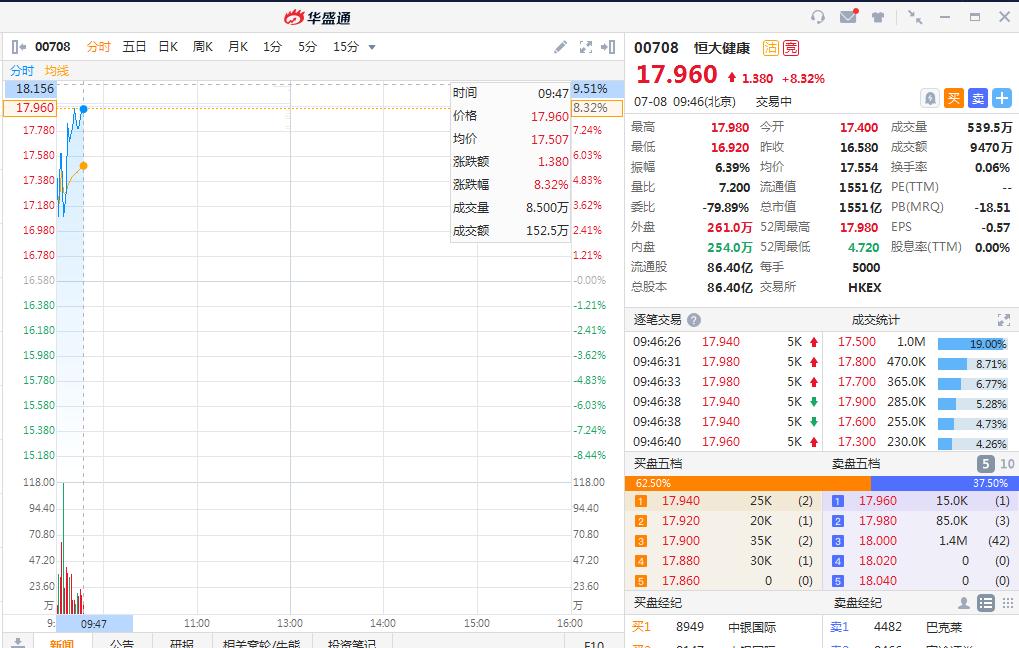
Task: Select the pencil drawing tool
Action: (560, 47)
